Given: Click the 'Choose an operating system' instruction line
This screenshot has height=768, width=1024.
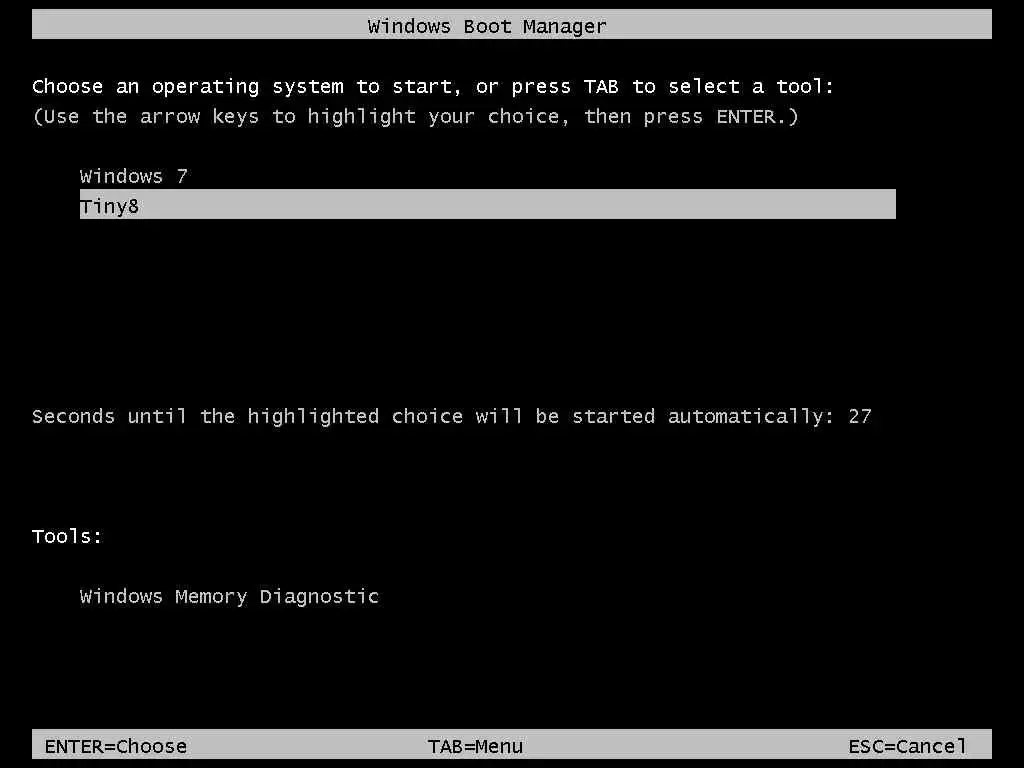Looking at the screenshot, I should 433,86.
